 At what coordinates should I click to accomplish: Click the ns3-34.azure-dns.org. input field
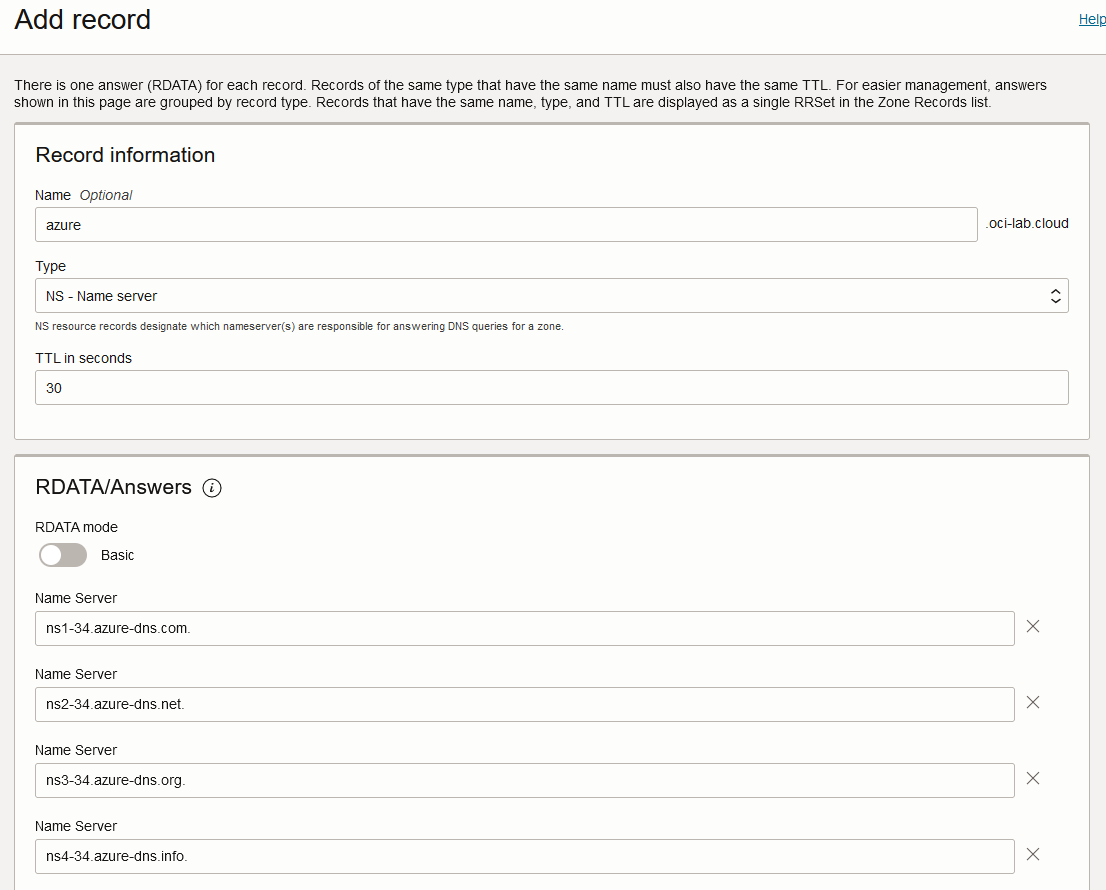pyautogui.click(x=524, y=781)
